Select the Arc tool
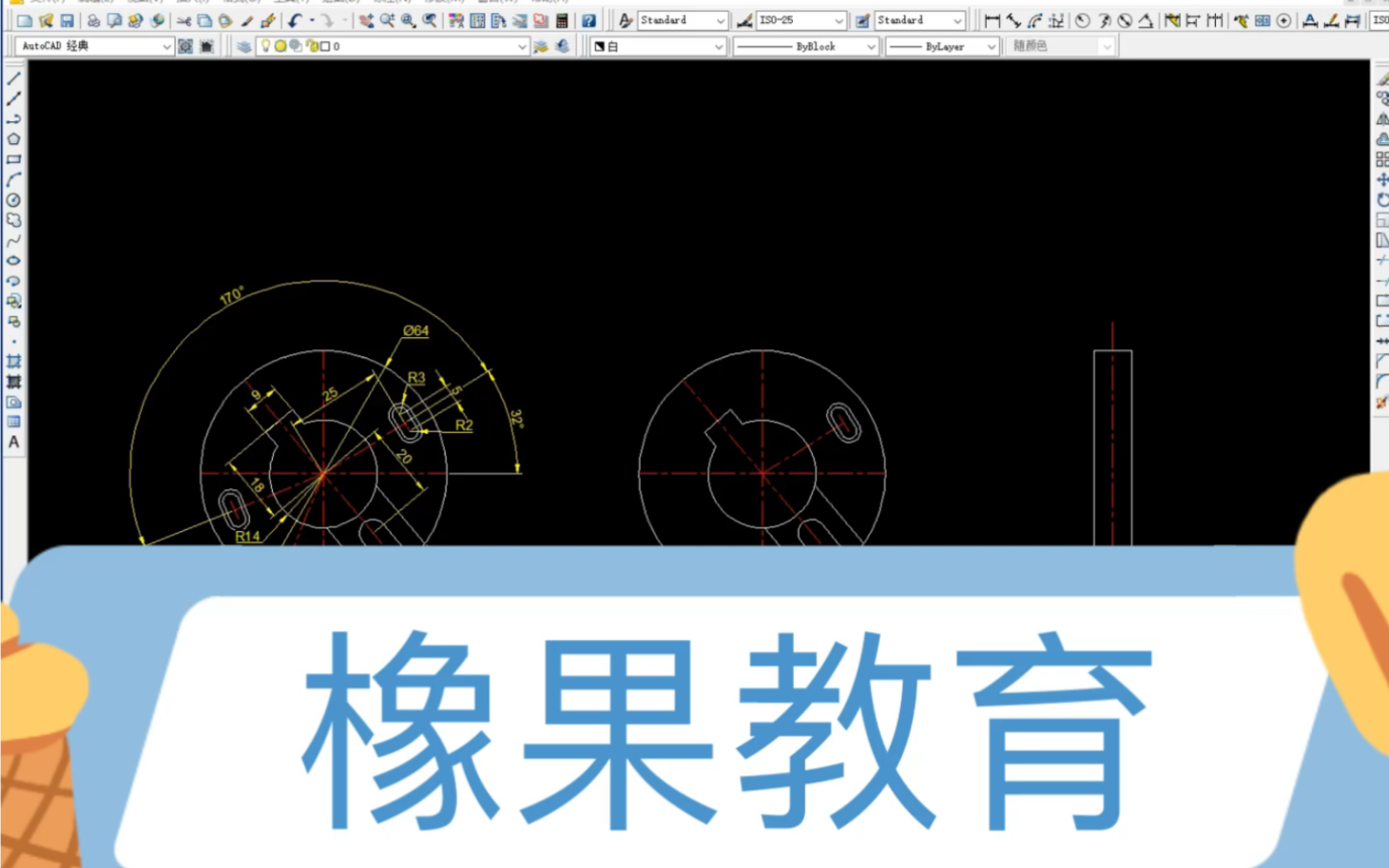1389x868 pixels. (13, 180)
